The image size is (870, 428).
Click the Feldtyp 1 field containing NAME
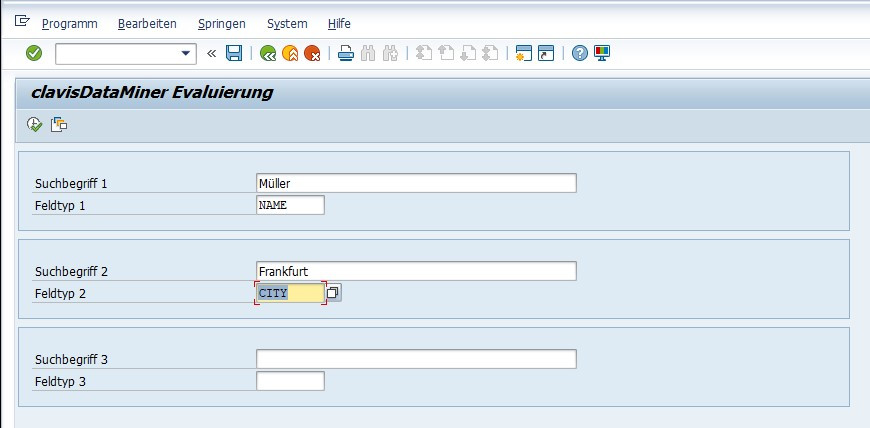[x=290, y=205]
